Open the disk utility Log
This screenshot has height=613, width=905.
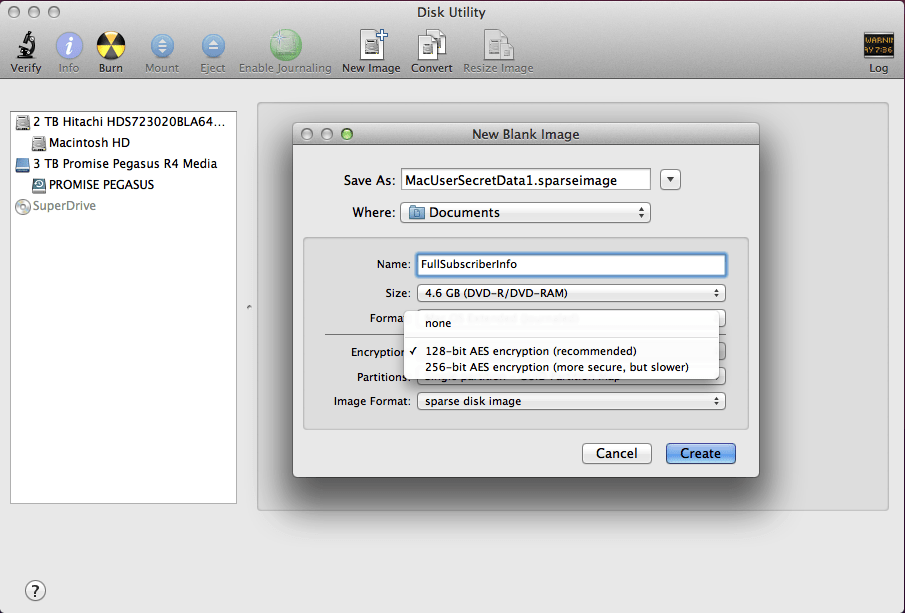click(877, 45)
